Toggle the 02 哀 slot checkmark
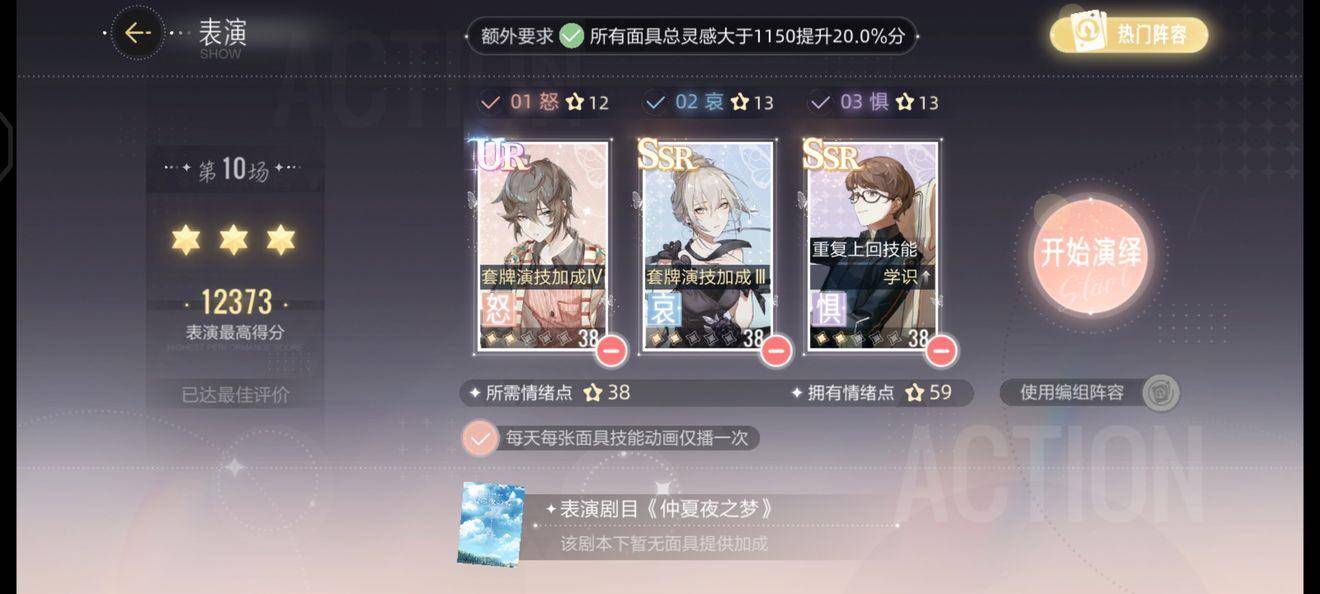Screen dimensions: 1320x594 pos(655,102)
